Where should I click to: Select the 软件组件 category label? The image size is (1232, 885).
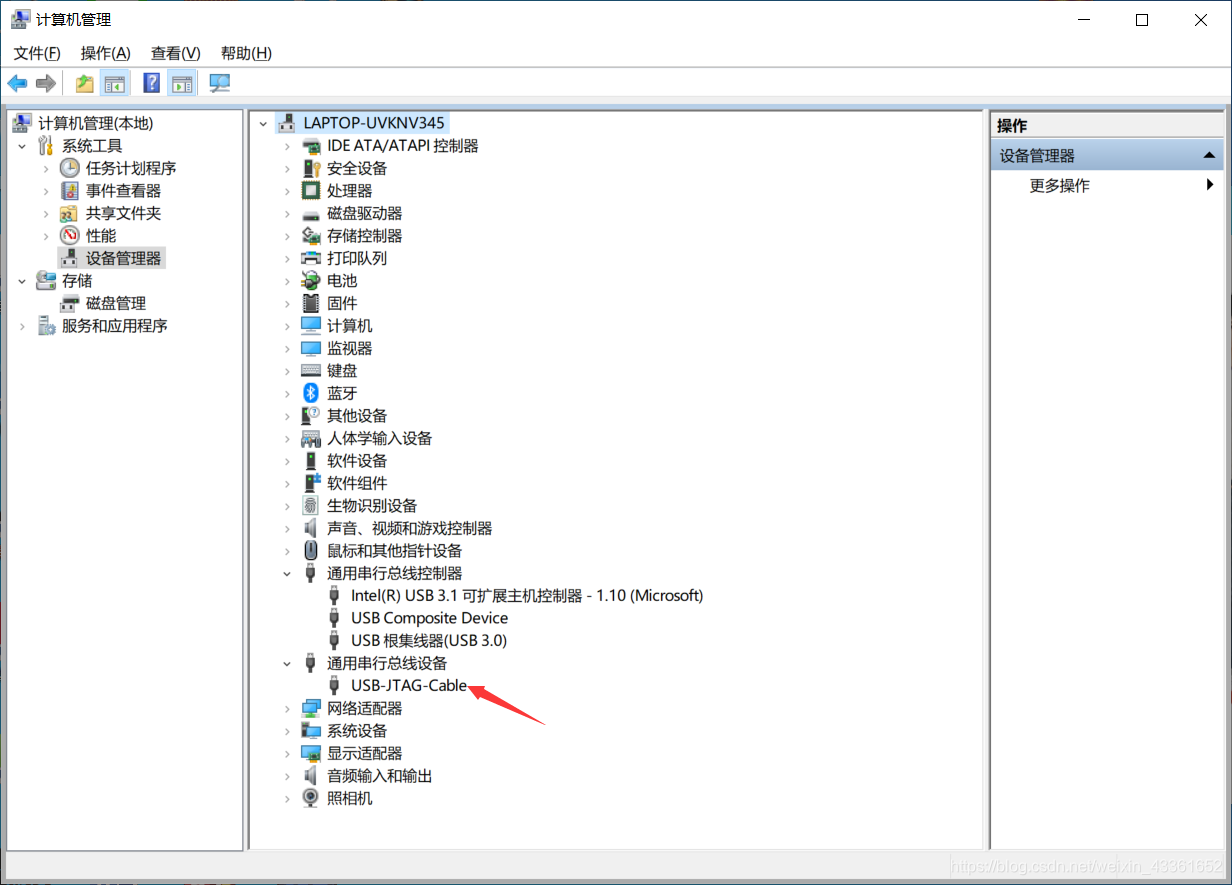point(357,483)
